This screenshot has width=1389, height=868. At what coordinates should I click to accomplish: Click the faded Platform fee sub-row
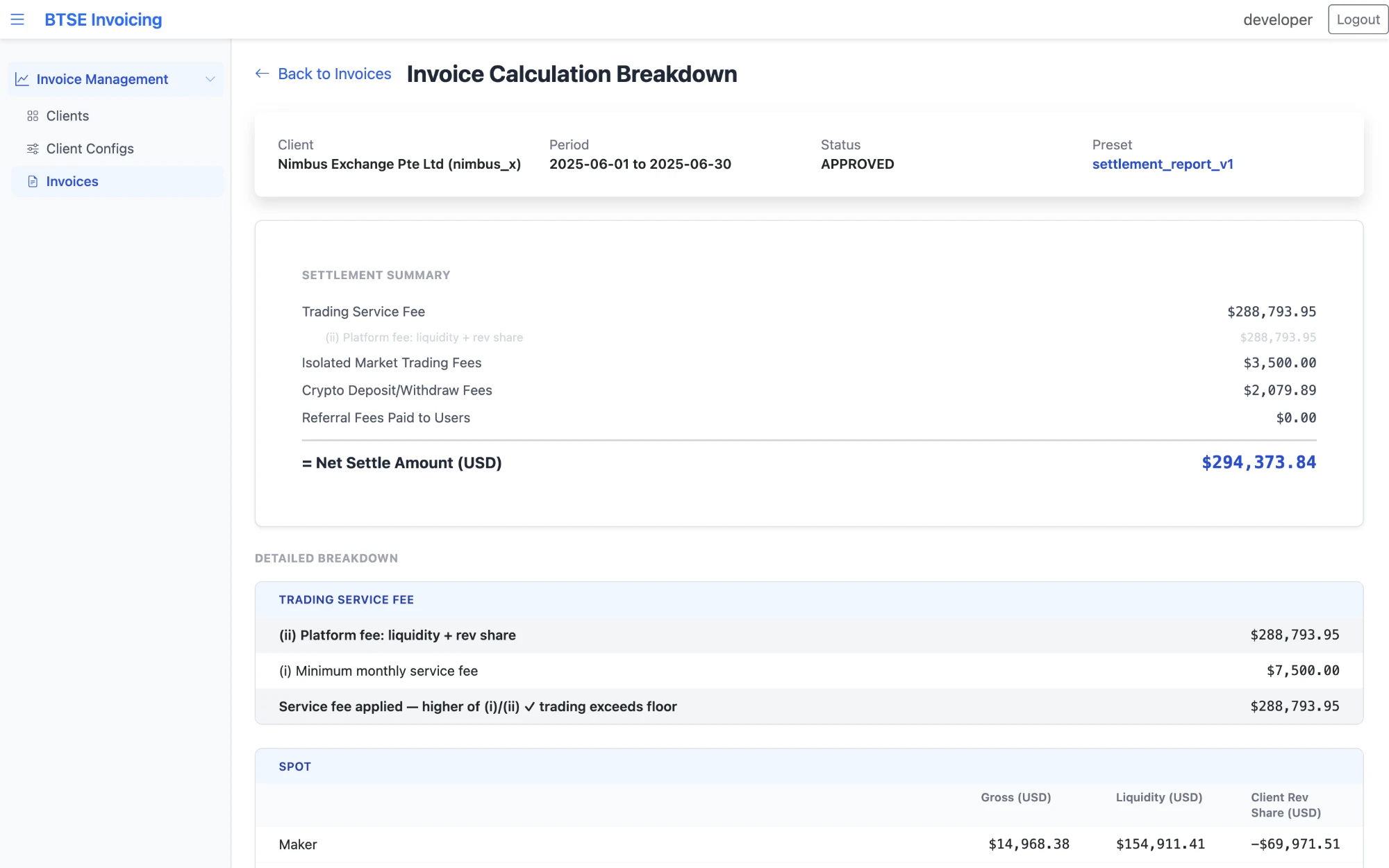tap(809, 337)
